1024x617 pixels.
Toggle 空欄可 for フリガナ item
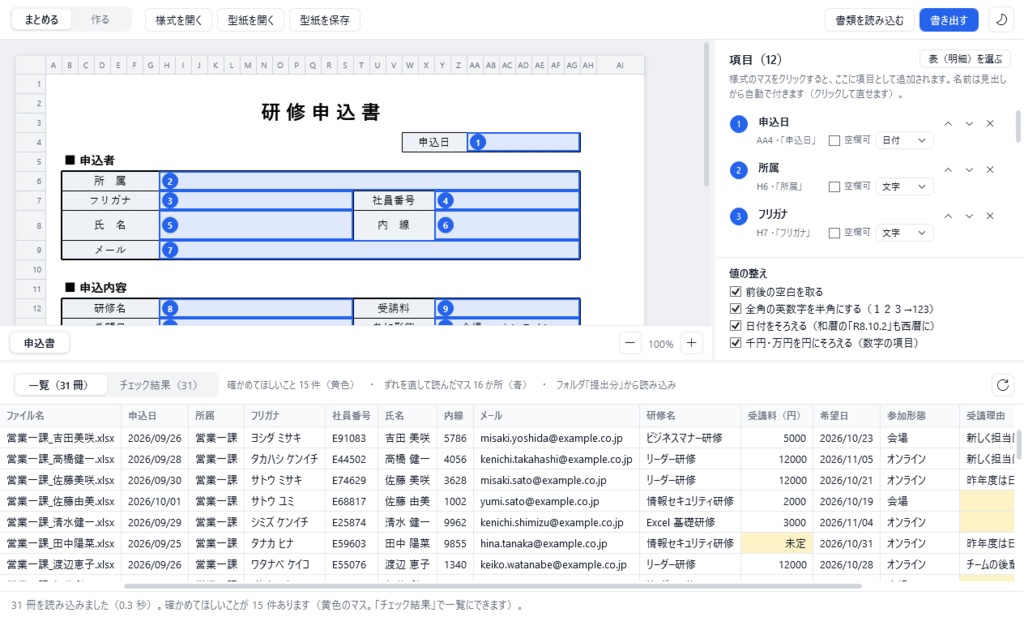click(834, 233)
